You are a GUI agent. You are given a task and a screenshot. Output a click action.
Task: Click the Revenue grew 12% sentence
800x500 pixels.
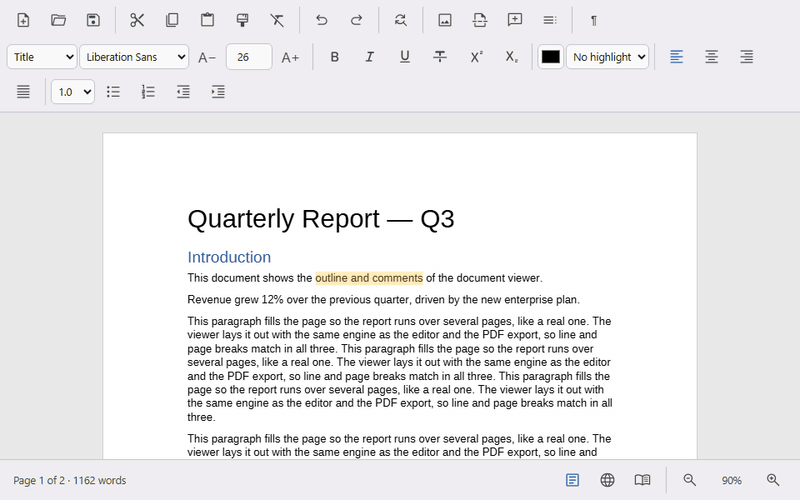384,299
